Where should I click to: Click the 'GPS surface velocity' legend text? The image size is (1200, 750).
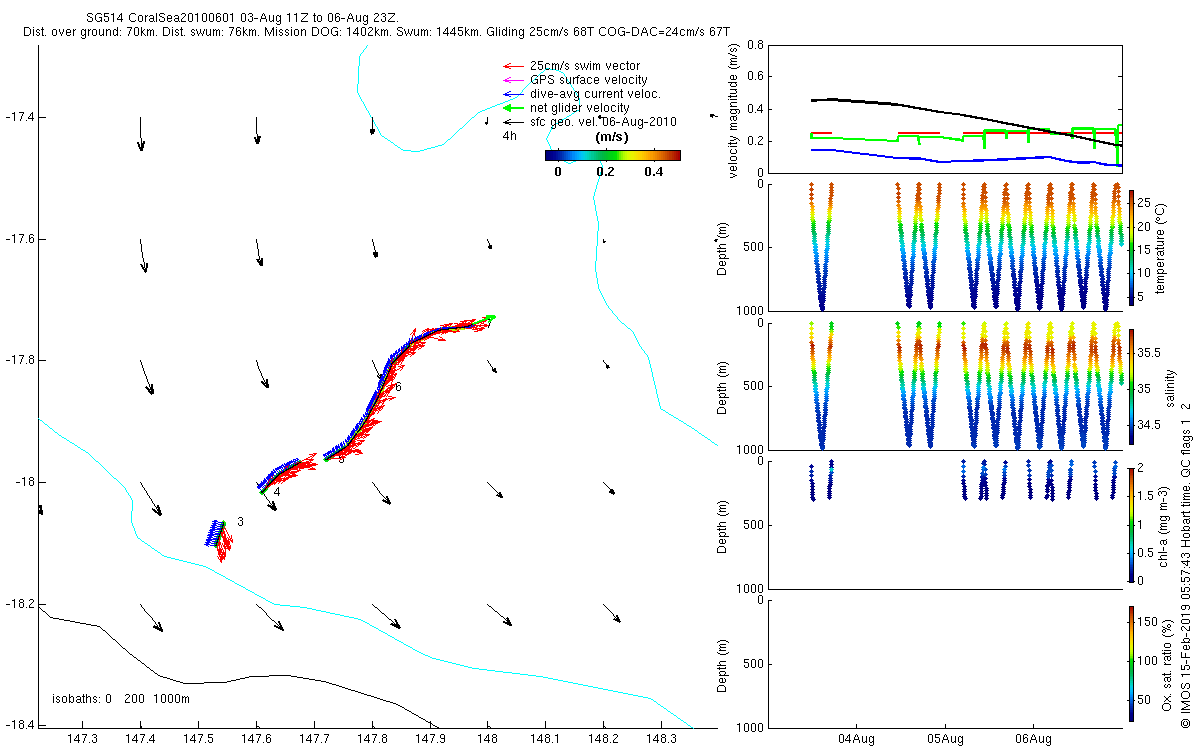588,80
